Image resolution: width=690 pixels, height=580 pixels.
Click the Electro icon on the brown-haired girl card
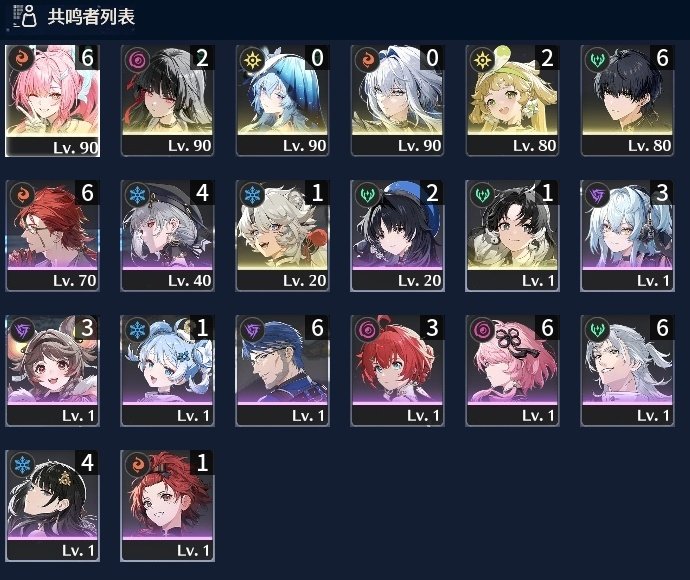click(22, 330)
